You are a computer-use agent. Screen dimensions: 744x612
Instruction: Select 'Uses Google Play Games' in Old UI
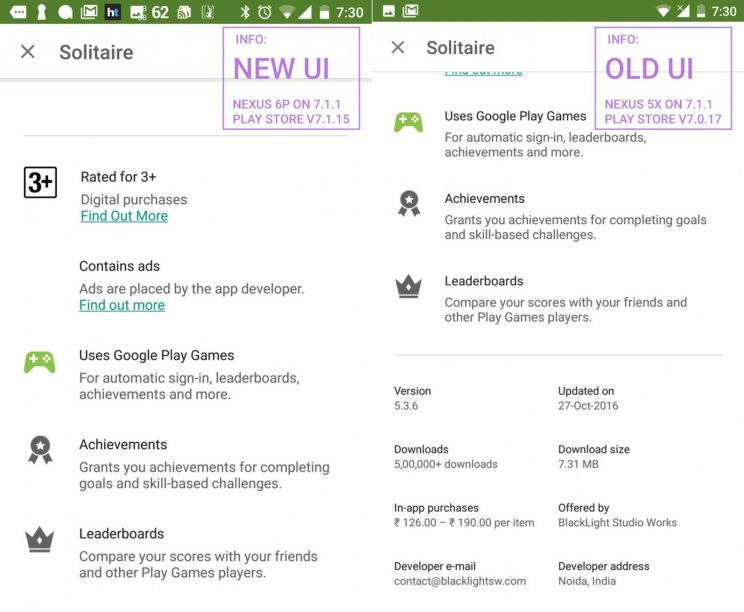515,116
